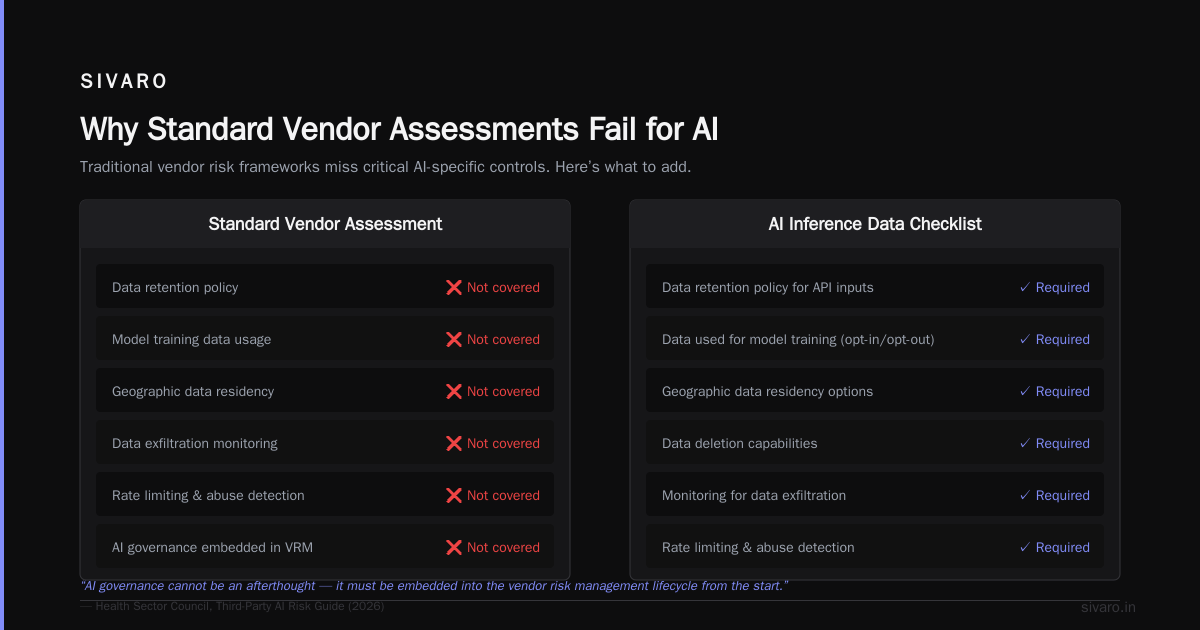
Task: Click the AI governance quote text
Action: 434,585
